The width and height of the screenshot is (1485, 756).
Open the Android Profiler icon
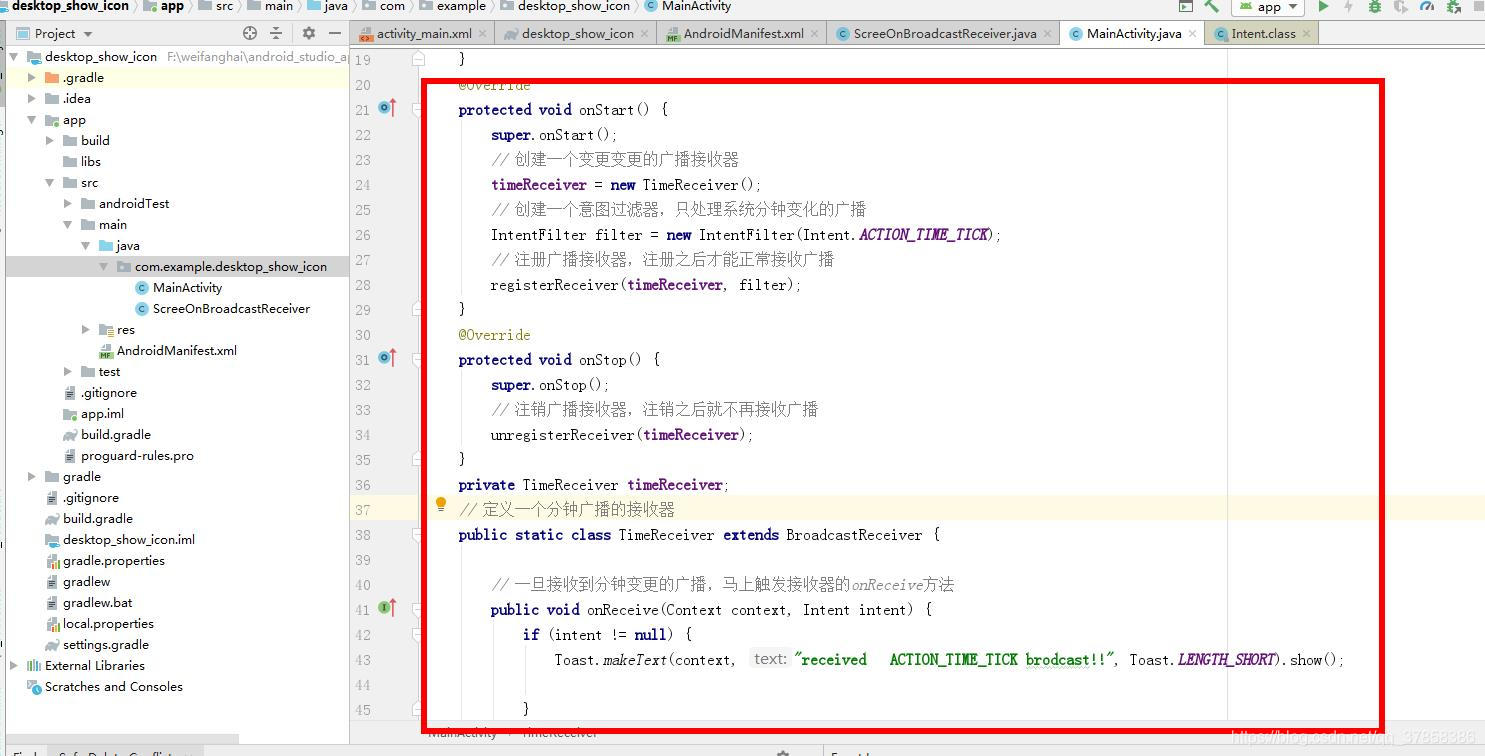(1428, 6)
